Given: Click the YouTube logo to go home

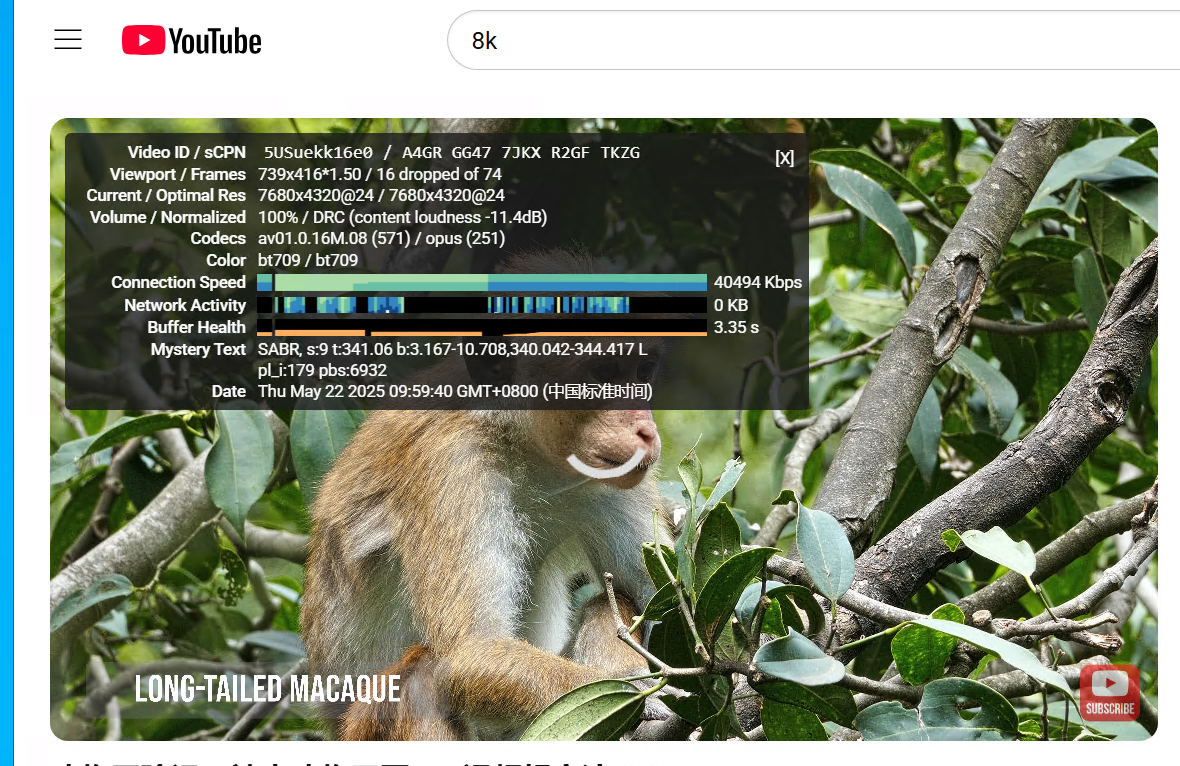Looking at the screenshot, I should coord(192,41).
